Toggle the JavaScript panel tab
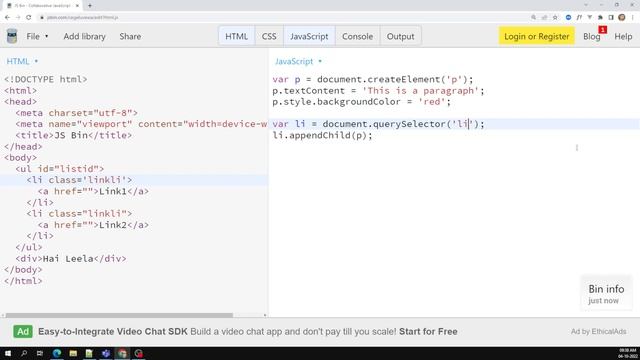Viewport: 640px width, 360px height. tap(309, 36)
